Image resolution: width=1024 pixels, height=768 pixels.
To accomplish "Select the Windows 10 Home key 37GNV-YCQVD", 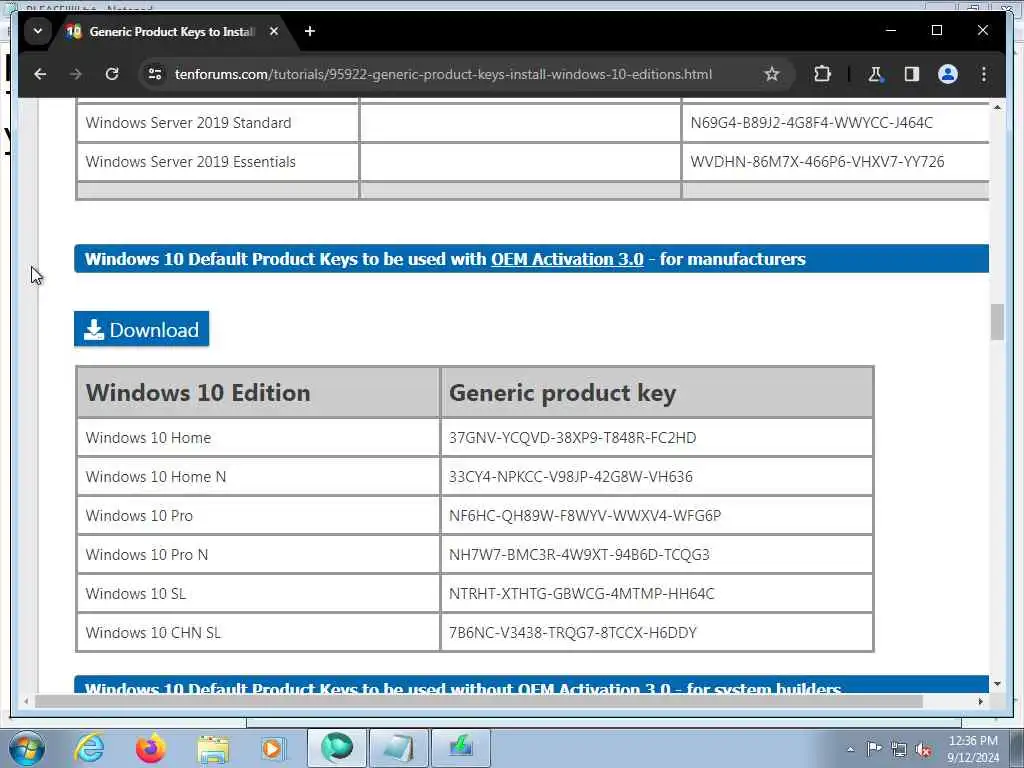I will tap(572, 438).
